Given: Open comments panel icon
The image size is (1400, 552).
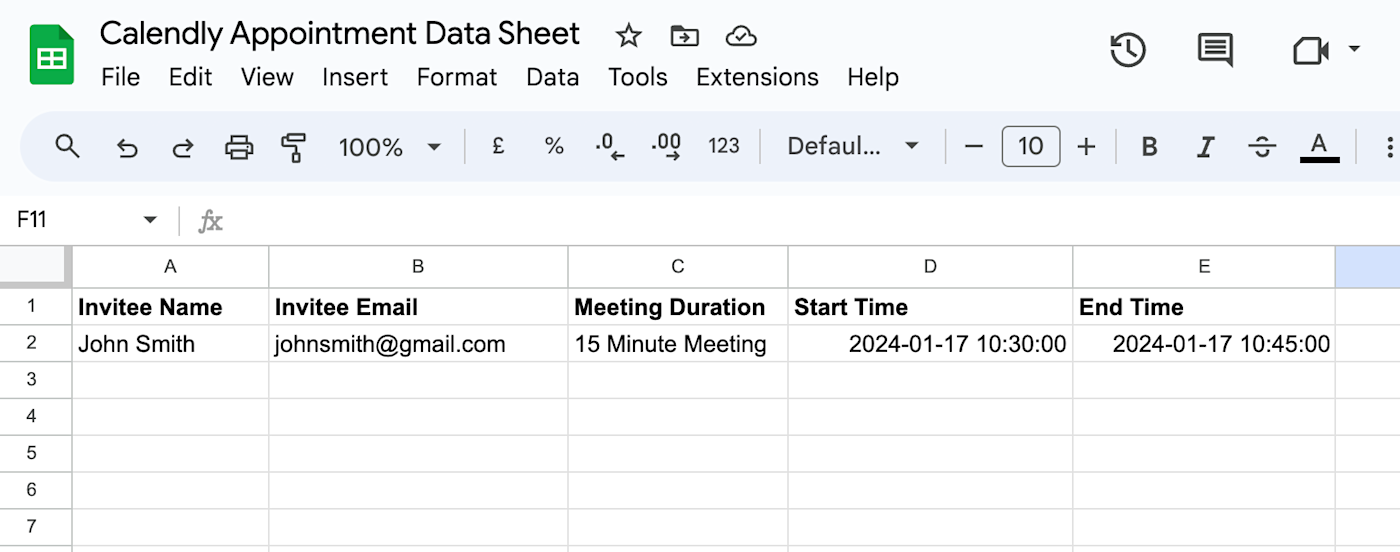Looking at the screenshot, I should coord(1215,50).
